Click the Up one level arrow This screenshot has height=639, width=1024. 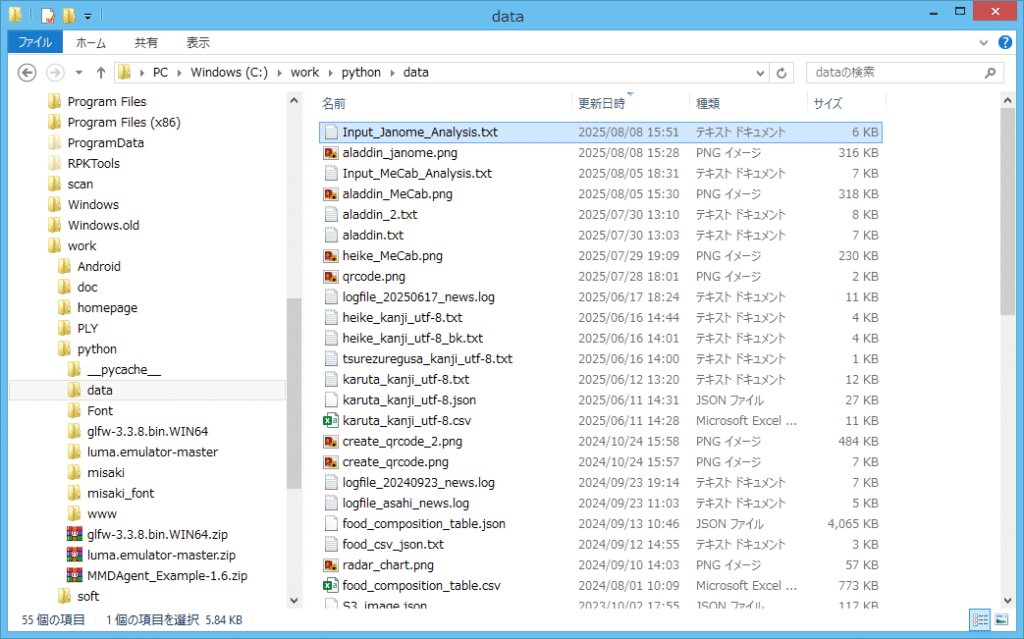point(101,73)
